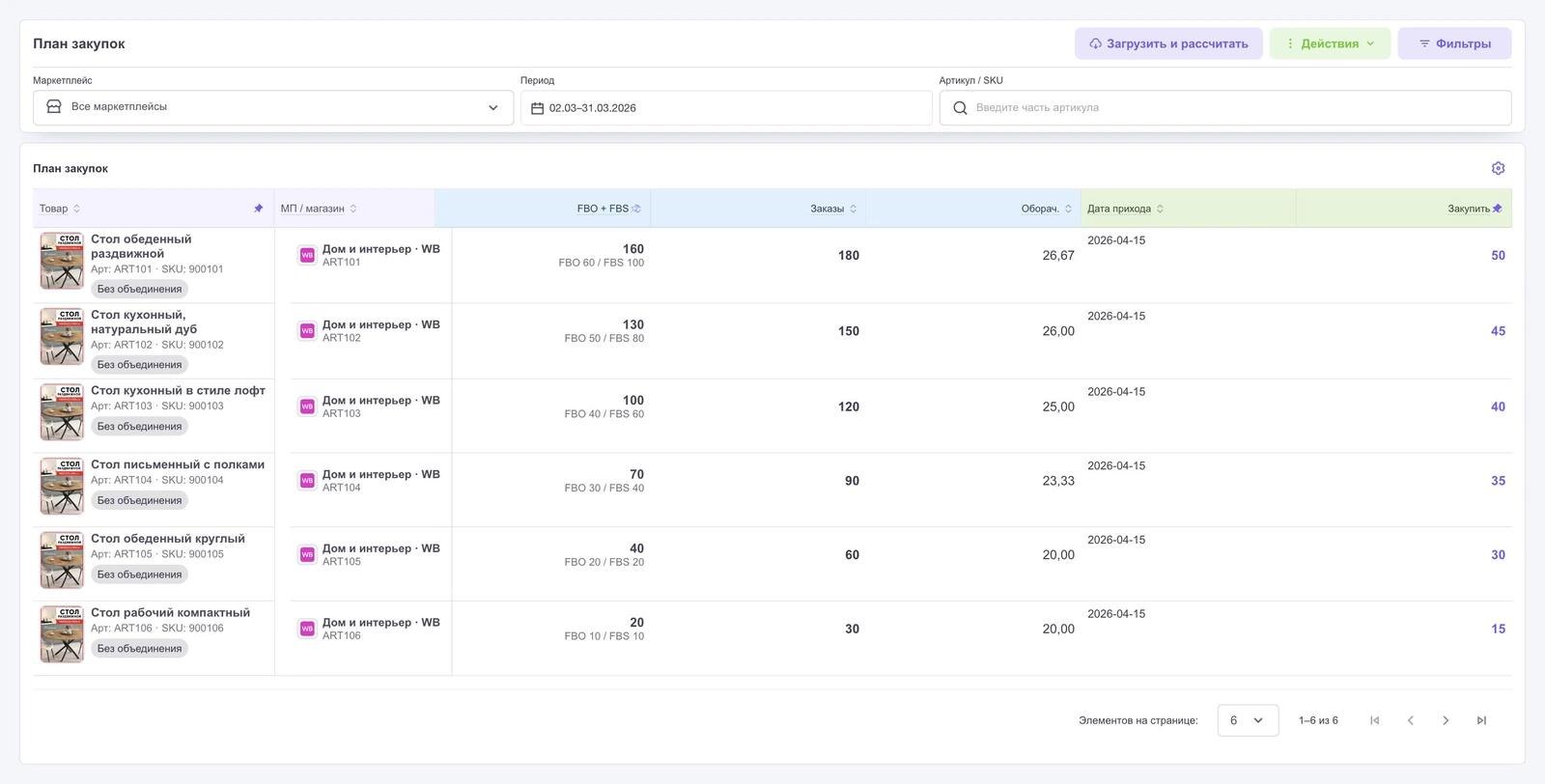The width and height of the screenshot is (1545, 784).
Task: Click purchase quantity 50 for ART101
Action: pos(1498,256)
